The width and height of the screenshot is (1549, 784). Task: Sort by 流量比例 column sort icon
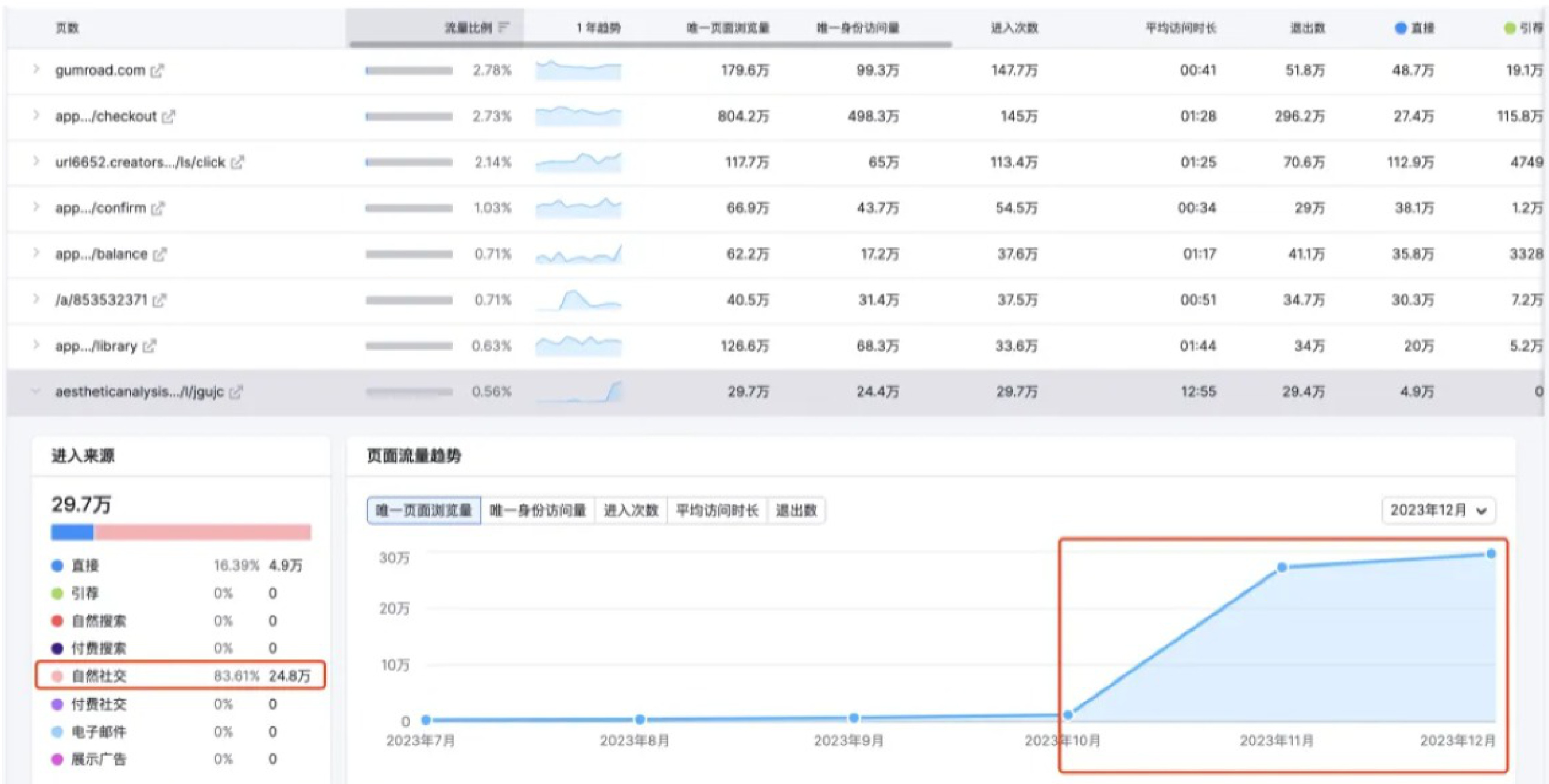[x=504, y=28]
